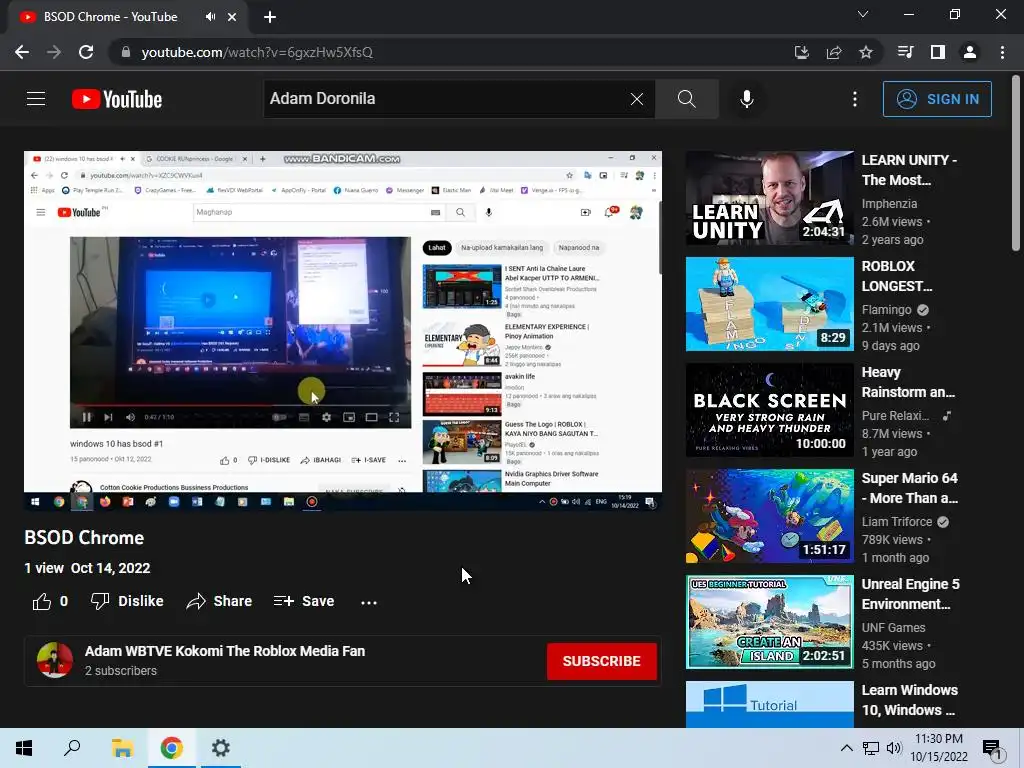Open Chrome tab search chevron
The width and height of the screenshot is (1024, 768).
tap(863, 14)
